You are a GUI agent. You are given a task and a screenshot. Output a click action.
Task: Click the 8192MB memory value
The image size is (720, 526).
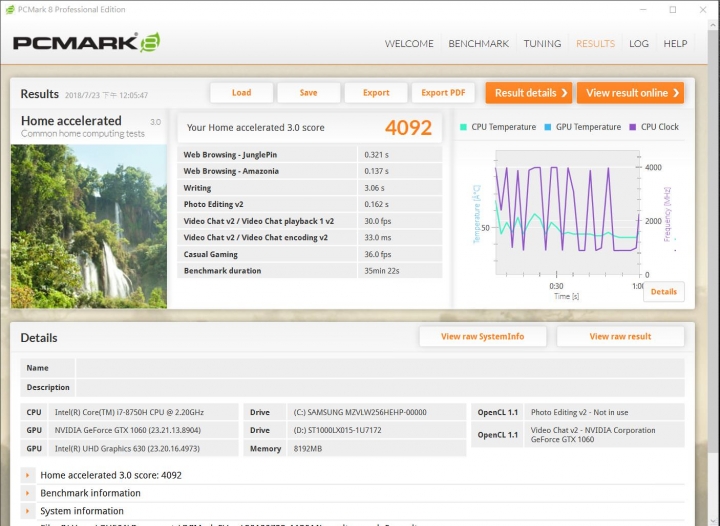pyautogui.click(x=308, y=449)
